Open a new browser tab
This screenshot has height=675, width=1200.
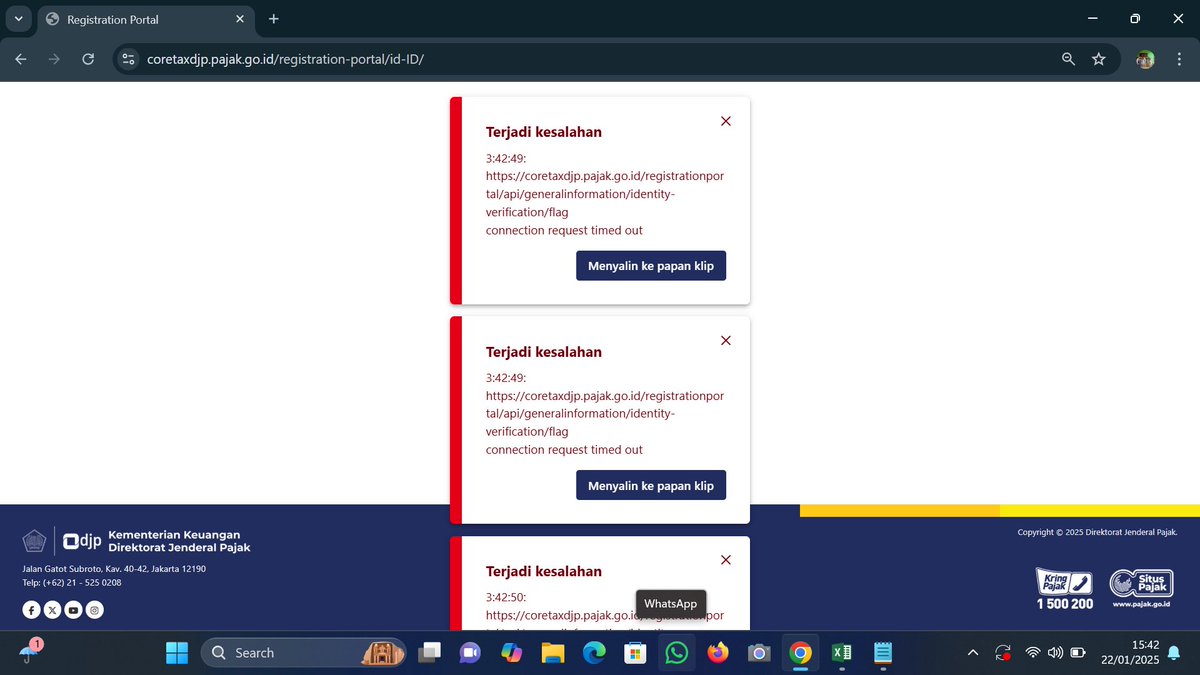pyautogui.click(x=274, y=19)
